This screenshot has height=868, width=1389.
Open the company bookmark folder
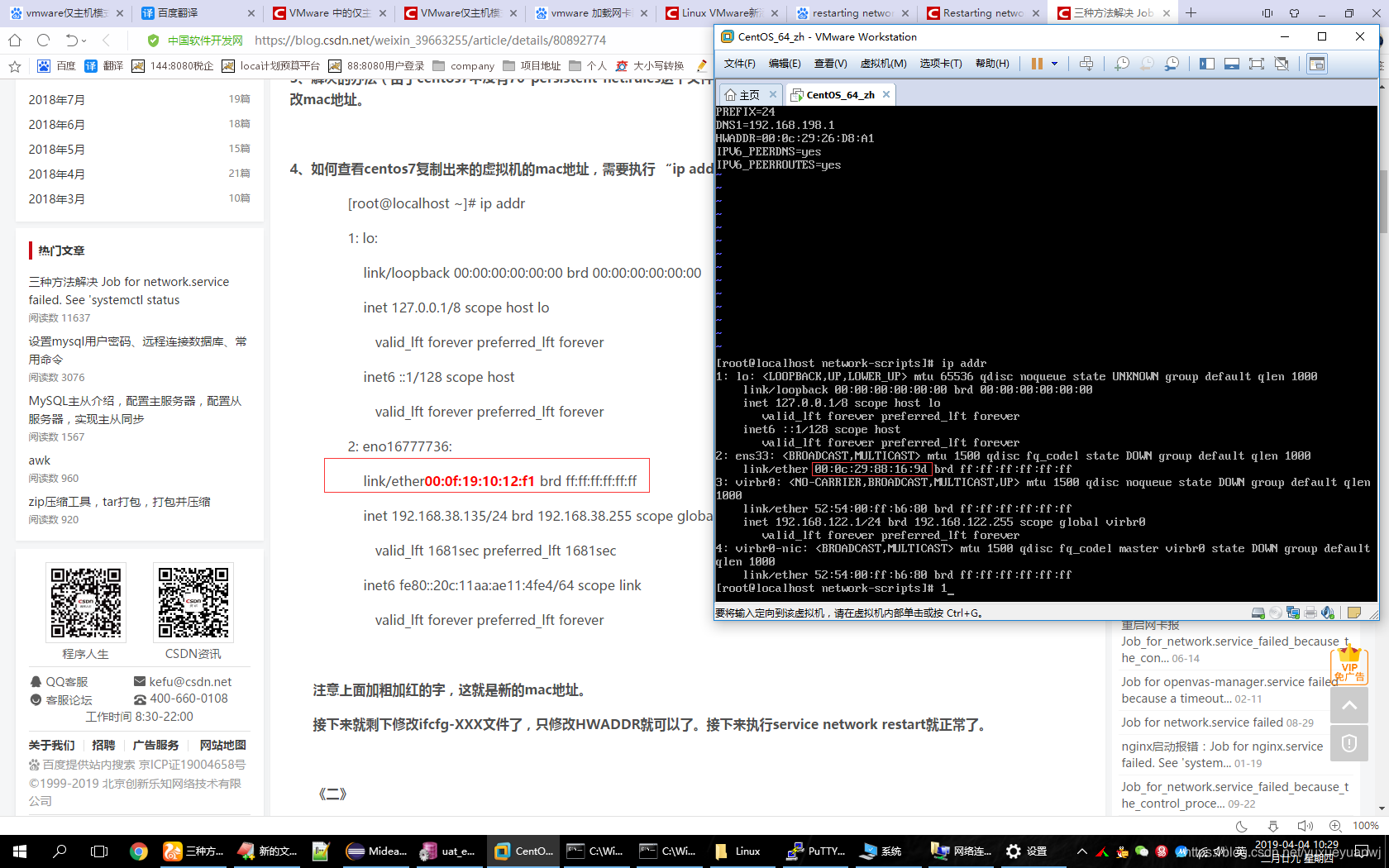coord(463,66)
